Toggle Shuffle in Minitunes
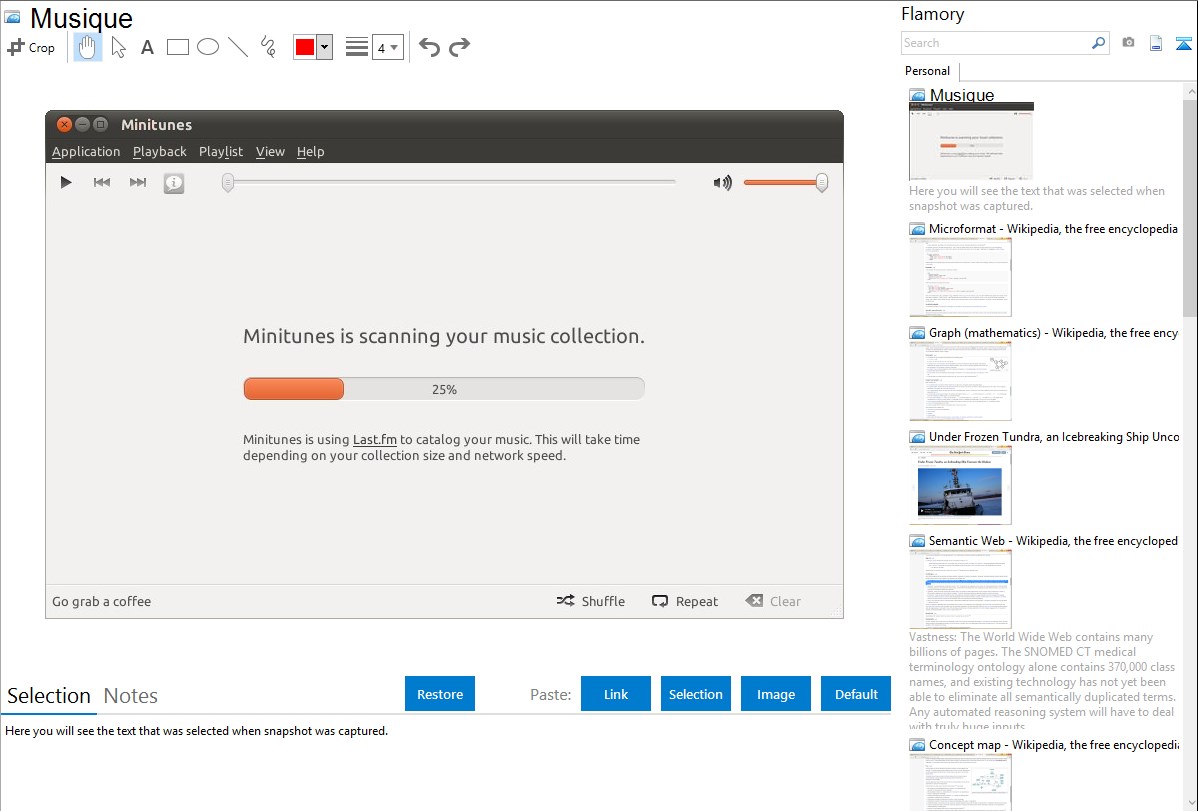The image size is (1198, 811). pyautogui.click(x=591, y=602)
